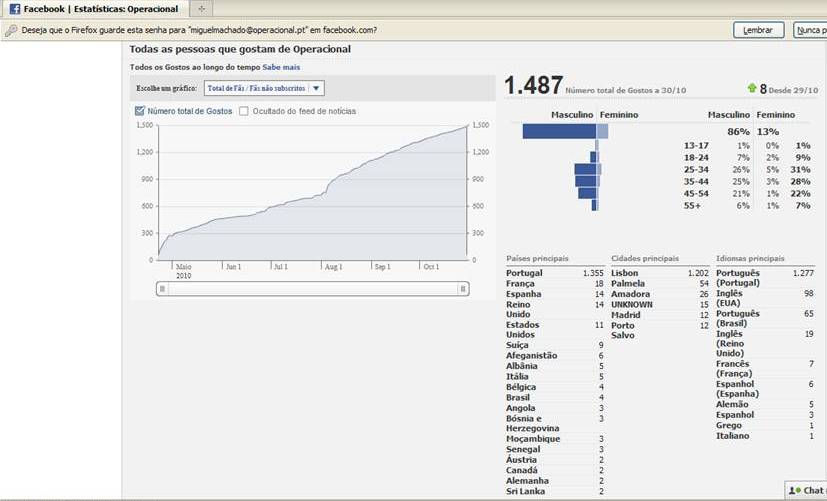Select the Grego language row
This screenshot has width=827, height=501.
765,426
